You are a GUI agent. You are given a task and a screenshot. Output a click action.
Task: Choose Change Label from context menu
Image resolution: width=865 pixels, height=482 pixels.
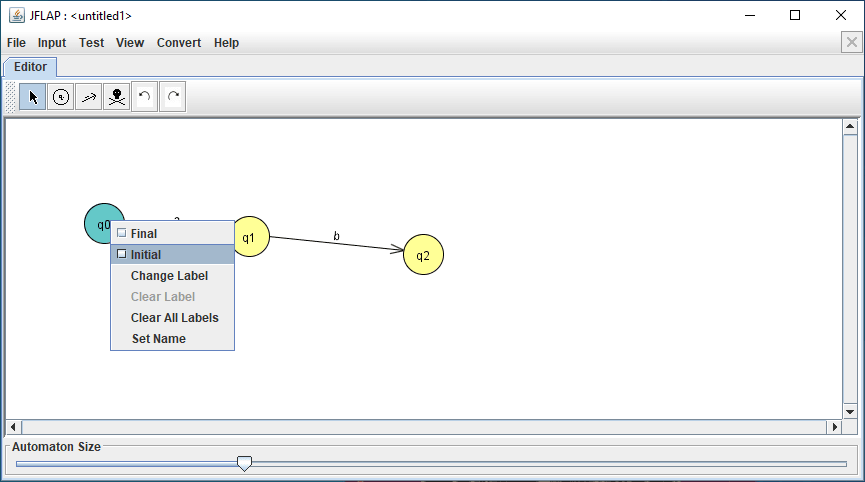point(173,275)
